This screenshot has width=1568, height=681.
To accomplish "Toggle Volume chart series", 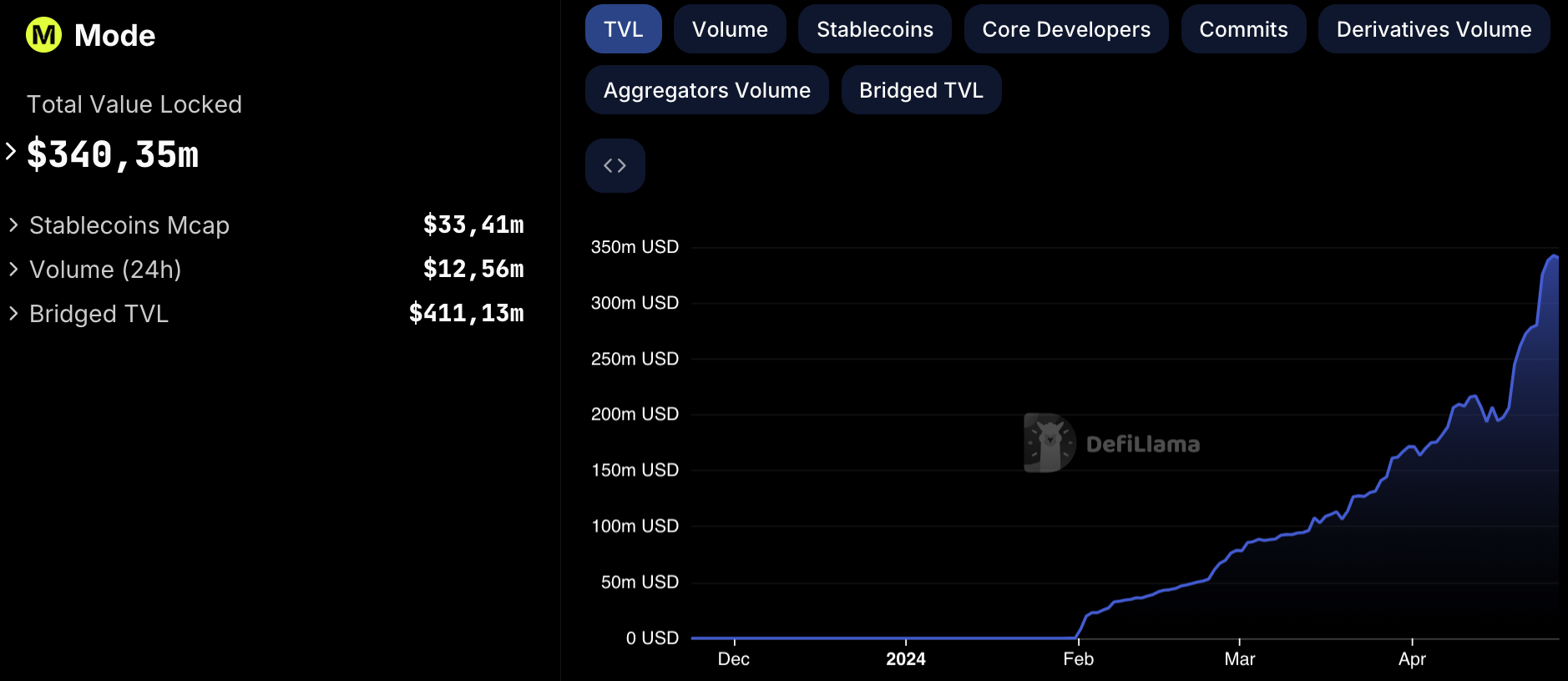I will [730, 29].
